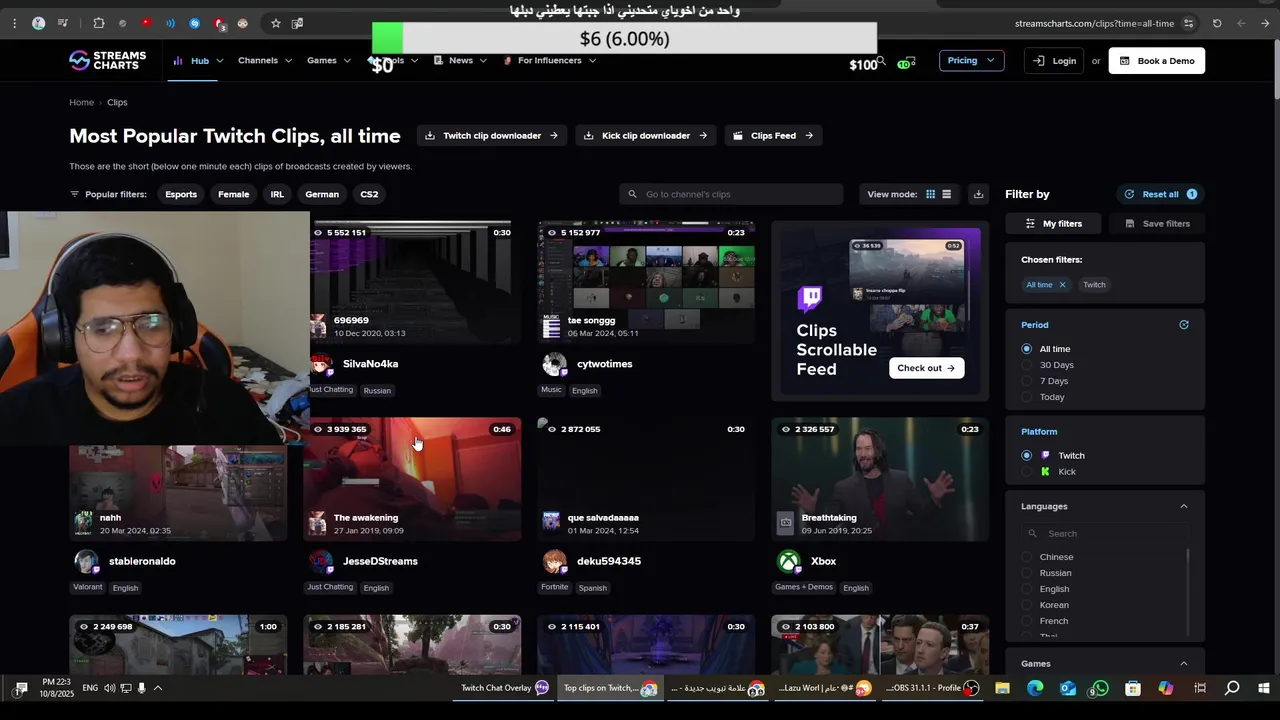This screenshot has width=1280, height=720.
Task: Expand News navigation dropdown
Action: point(461,60)
